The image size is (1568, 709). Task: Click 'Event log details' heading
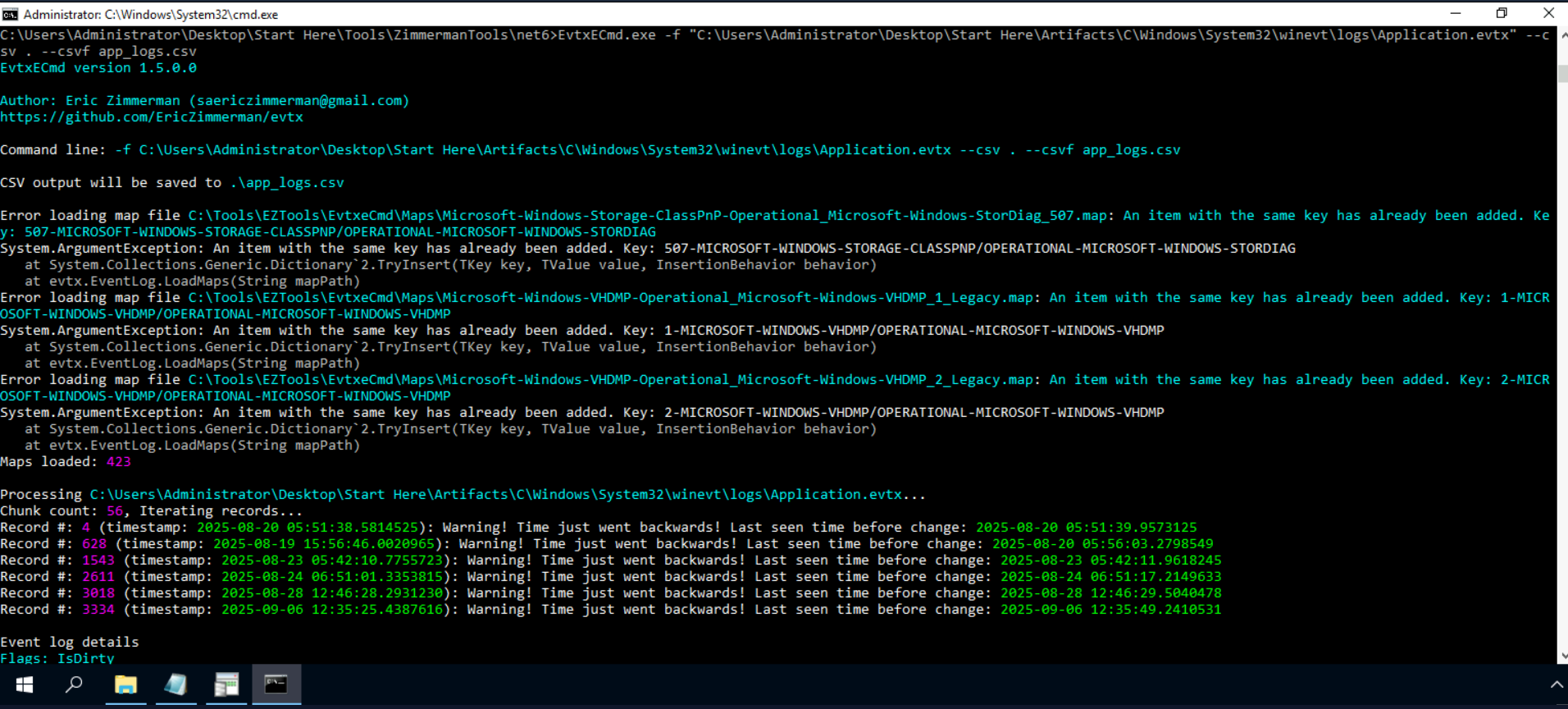pos(70,642)
